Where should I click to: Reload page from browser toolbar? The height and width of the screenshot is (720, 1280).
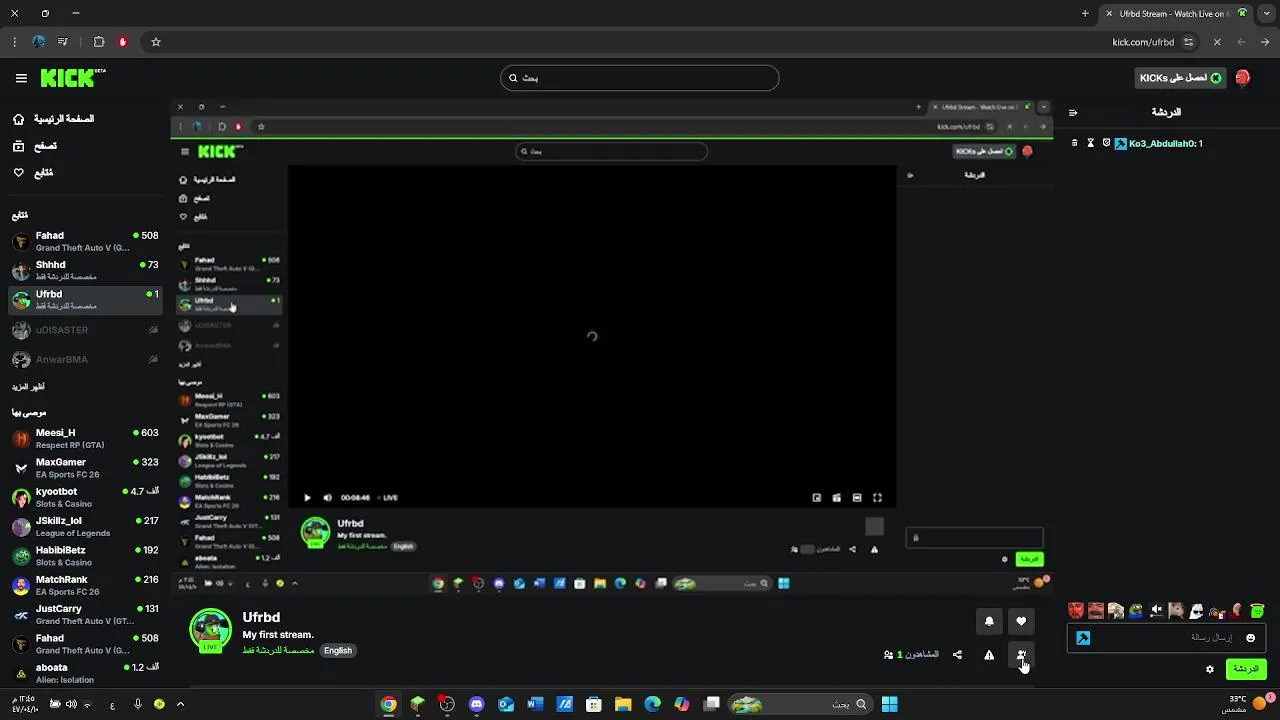1217,42
